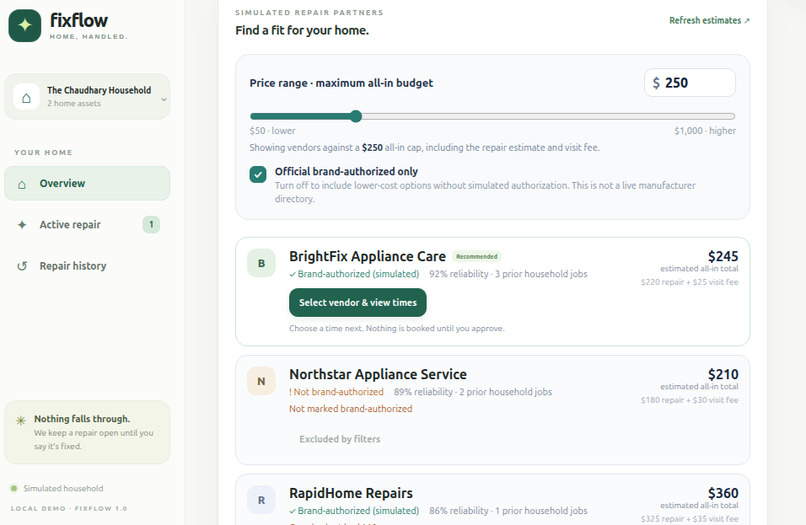
Task: Click '92% reliability · 3 prior household jobs'
Action: coord(508,274)
